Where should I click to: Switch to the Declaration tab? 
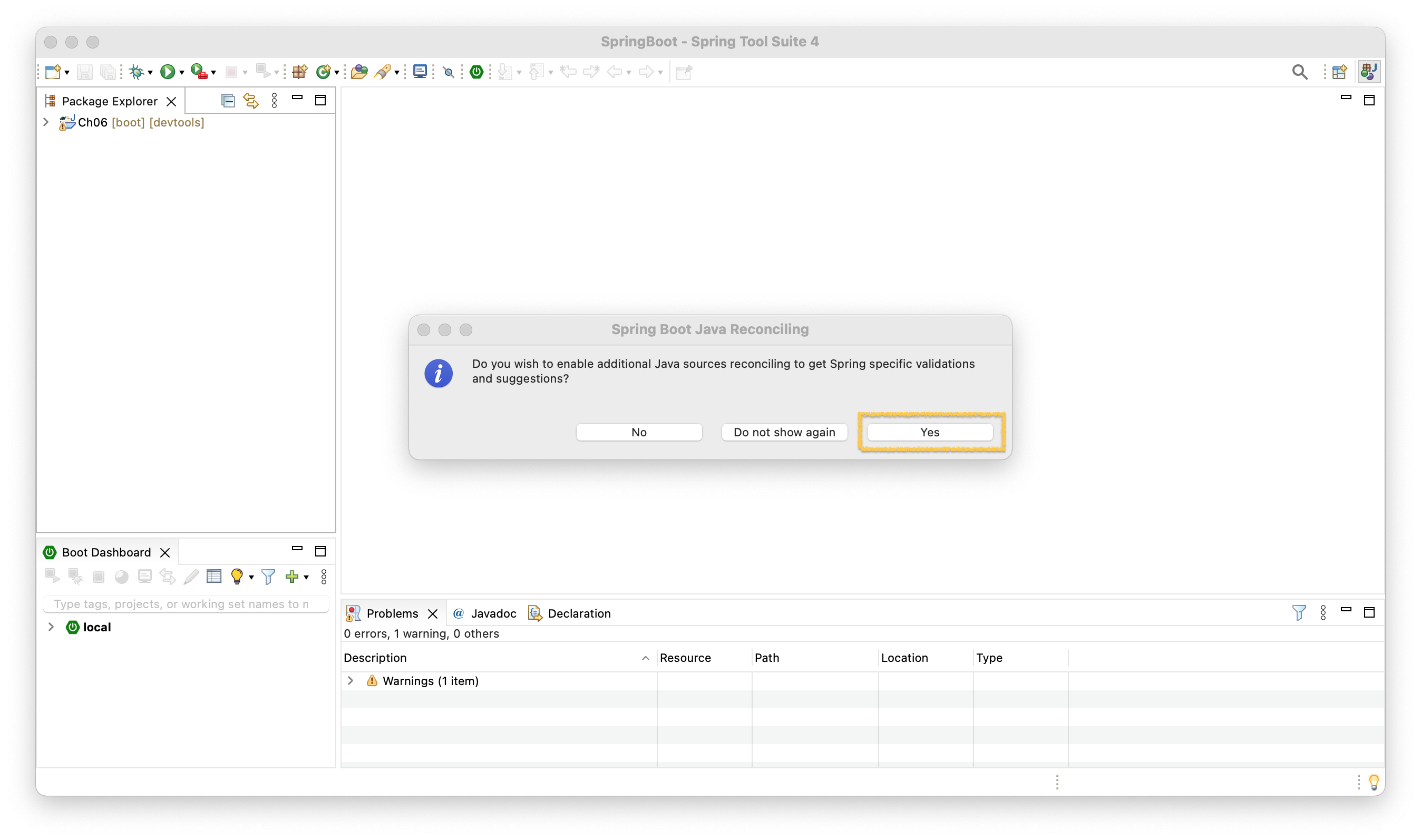(570, 613)
